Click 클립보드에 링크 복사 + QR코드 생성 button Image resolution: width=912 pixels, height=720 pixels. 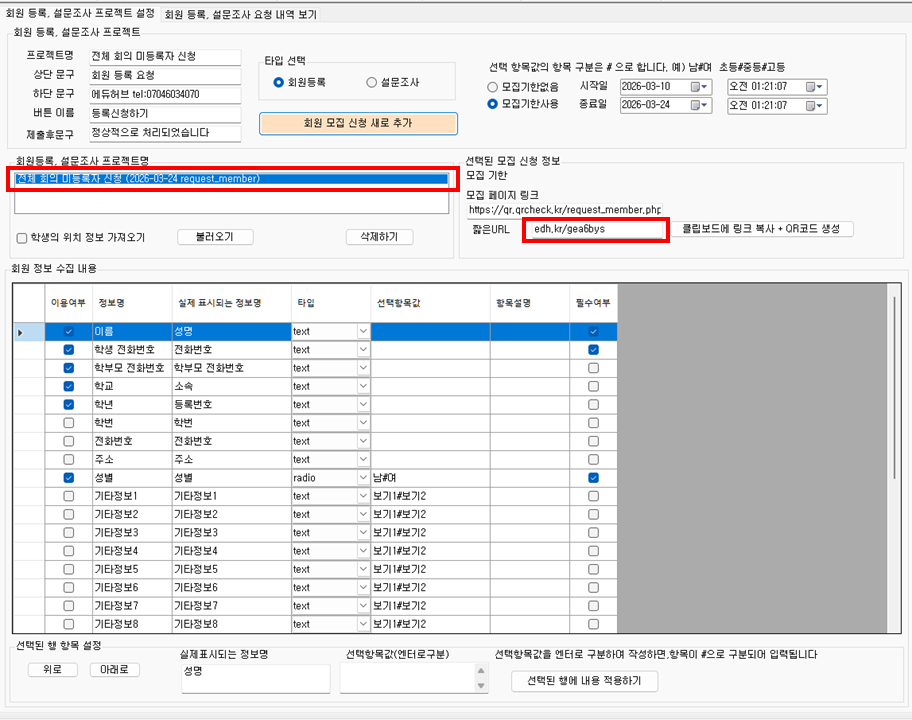pyautogui.click(x=761, y=229)
